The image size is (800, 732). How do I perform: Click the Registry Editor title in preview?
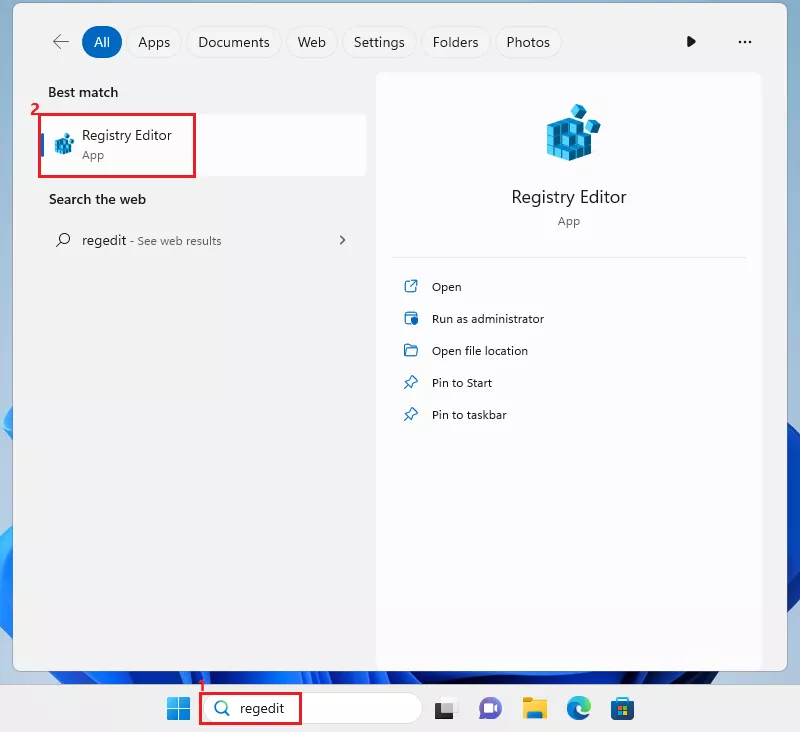pos(568,197)
